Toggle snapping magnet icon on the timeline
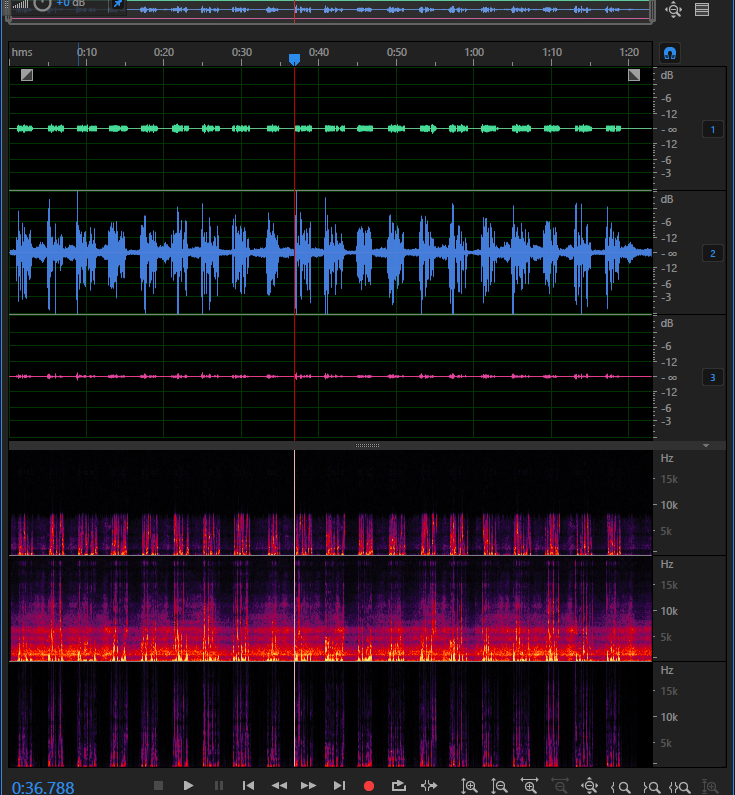The width and height of the screenshot is (735, 795). [670, 53]
